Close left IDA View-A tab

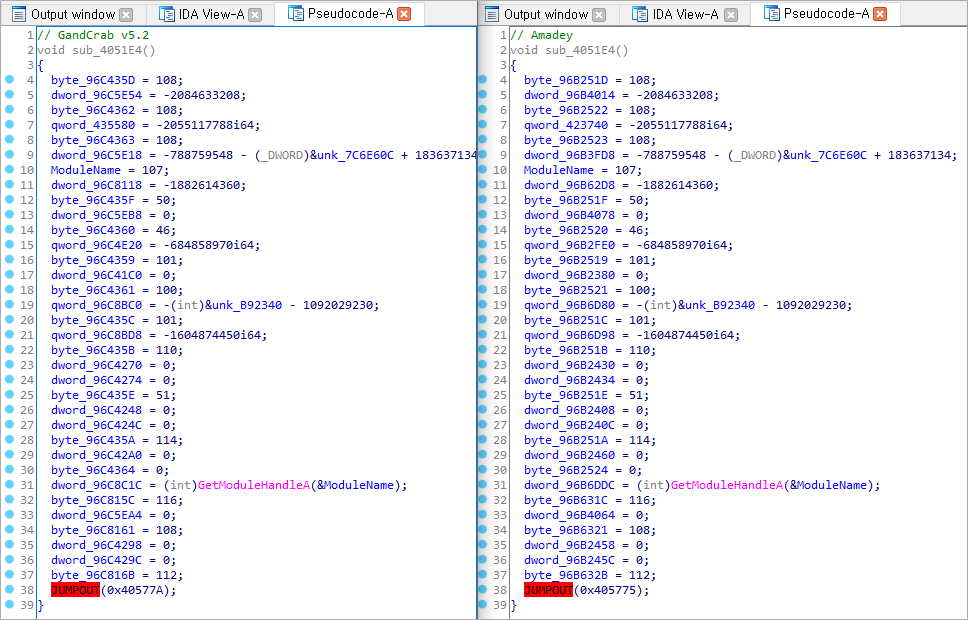pyautogui.click(x=255, y=15)
